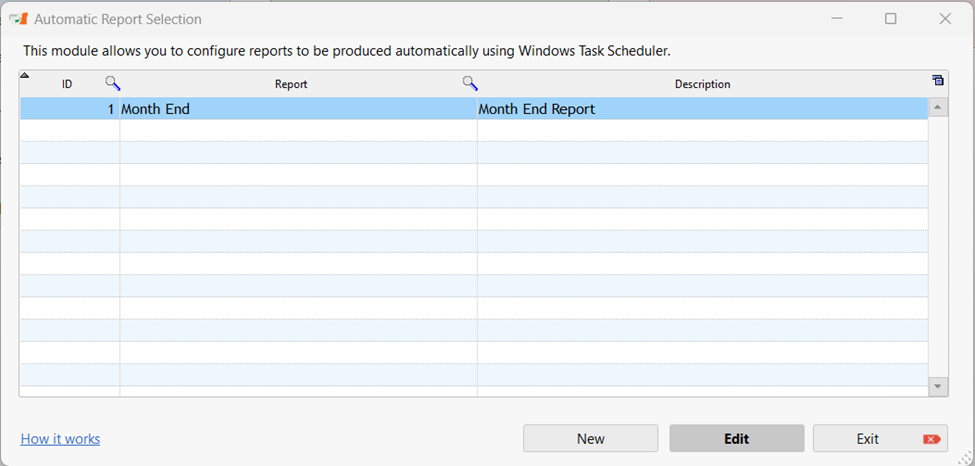The width and height of the screenshot is (975, 466).
Task: Click the scrollbar's up arrow
Action: [938, 106]
